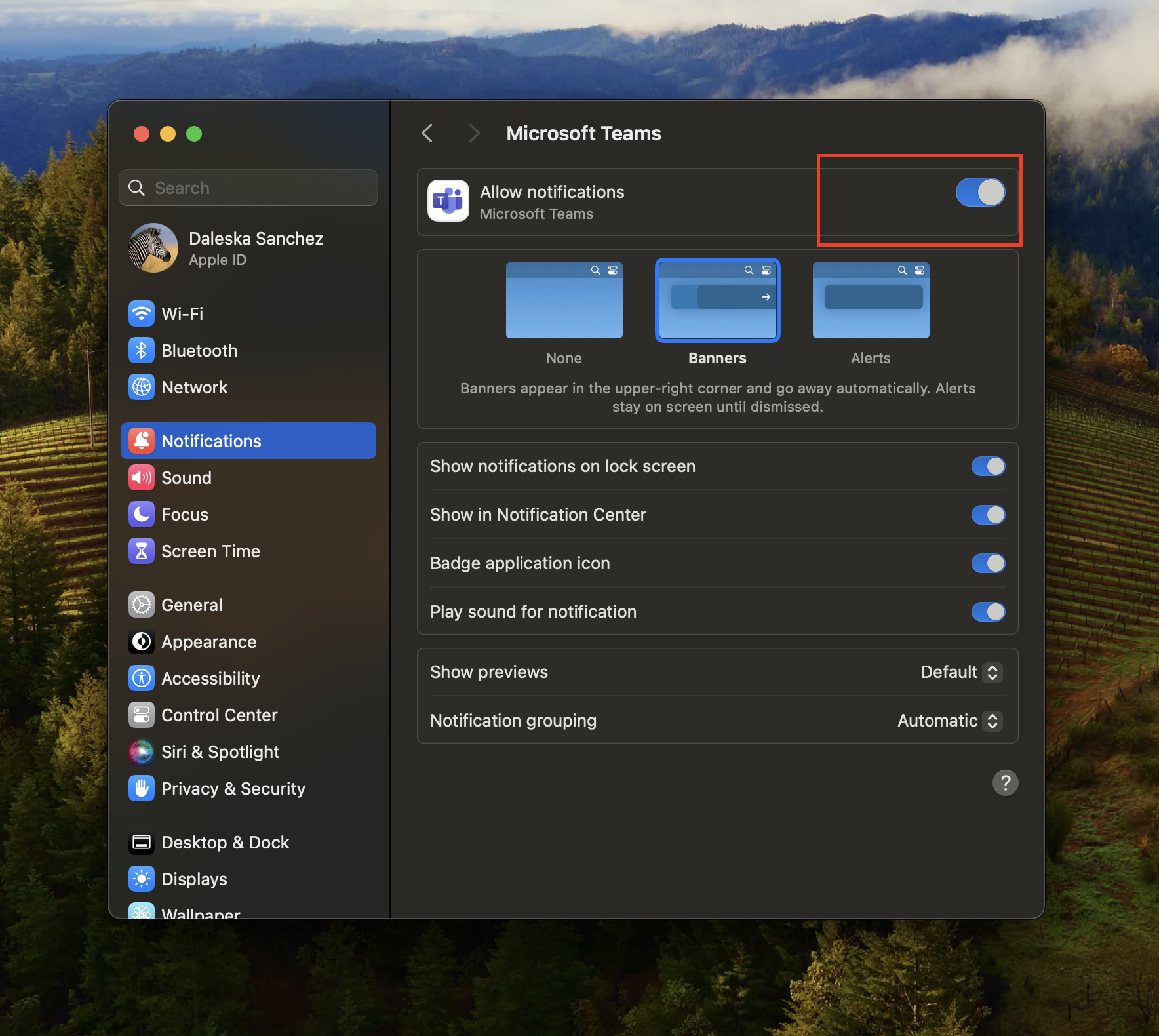Screen dimensions: 1159x1036
Task: Open Bluetooth settings pane
Action: (x=248, y=350)
